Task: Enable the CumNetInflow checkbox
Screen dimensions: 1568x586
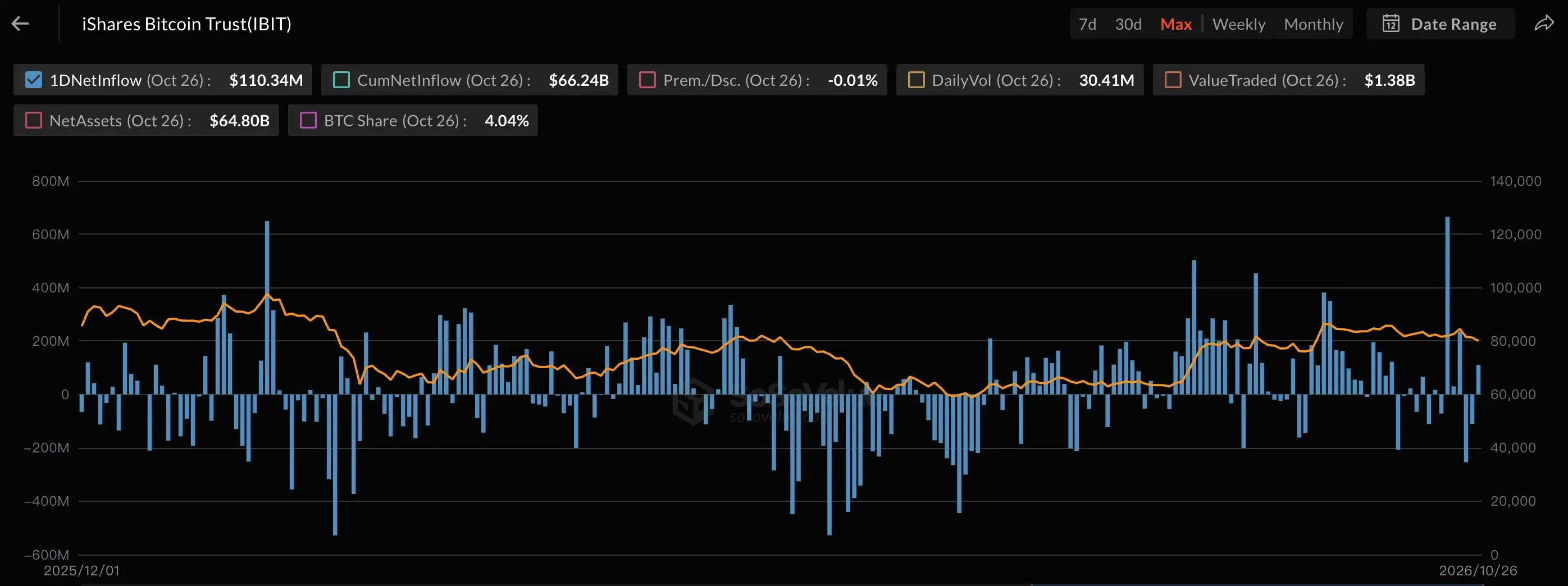Action: pyautogui.click(x=341, y=80)
